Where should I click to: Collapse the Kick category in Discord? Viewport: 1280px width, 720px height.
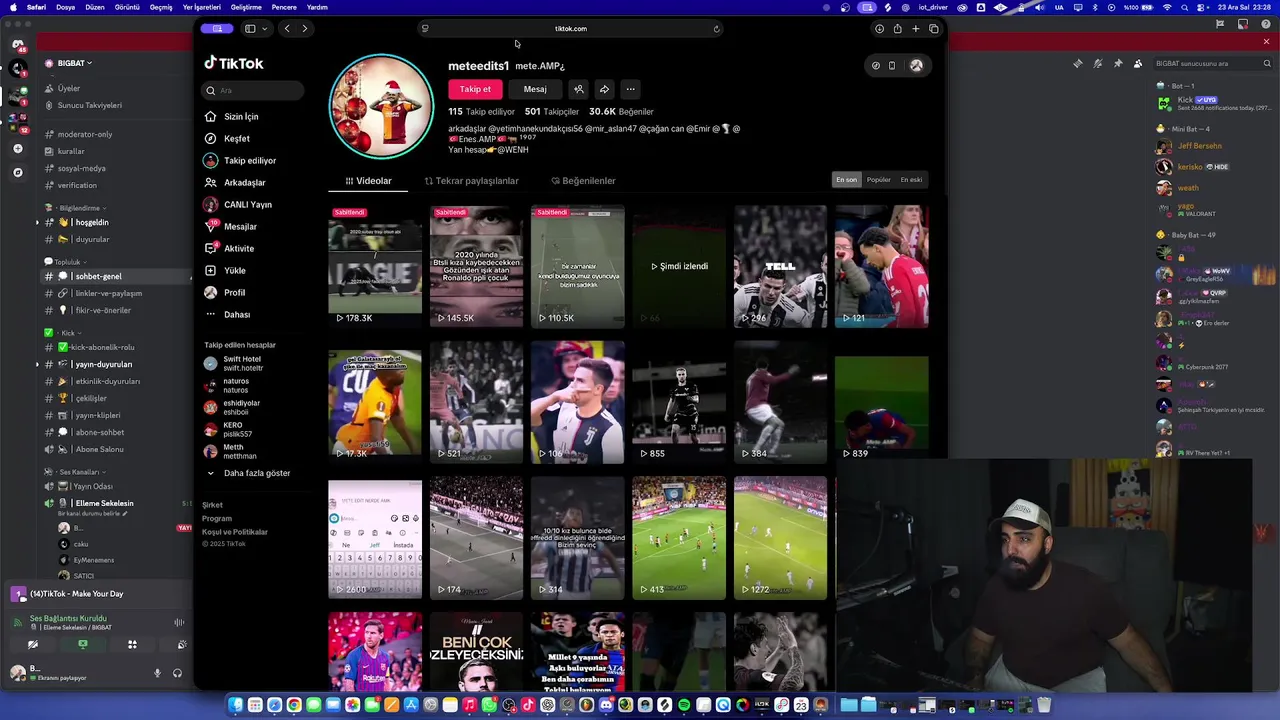pos(63,333)
